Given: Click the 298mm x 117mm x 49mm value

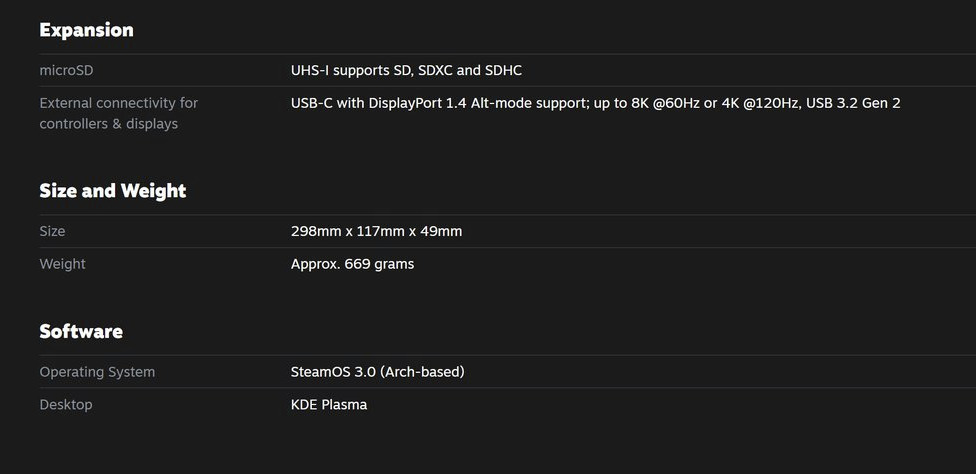Looking at the screenshot, I should (376, 231).
